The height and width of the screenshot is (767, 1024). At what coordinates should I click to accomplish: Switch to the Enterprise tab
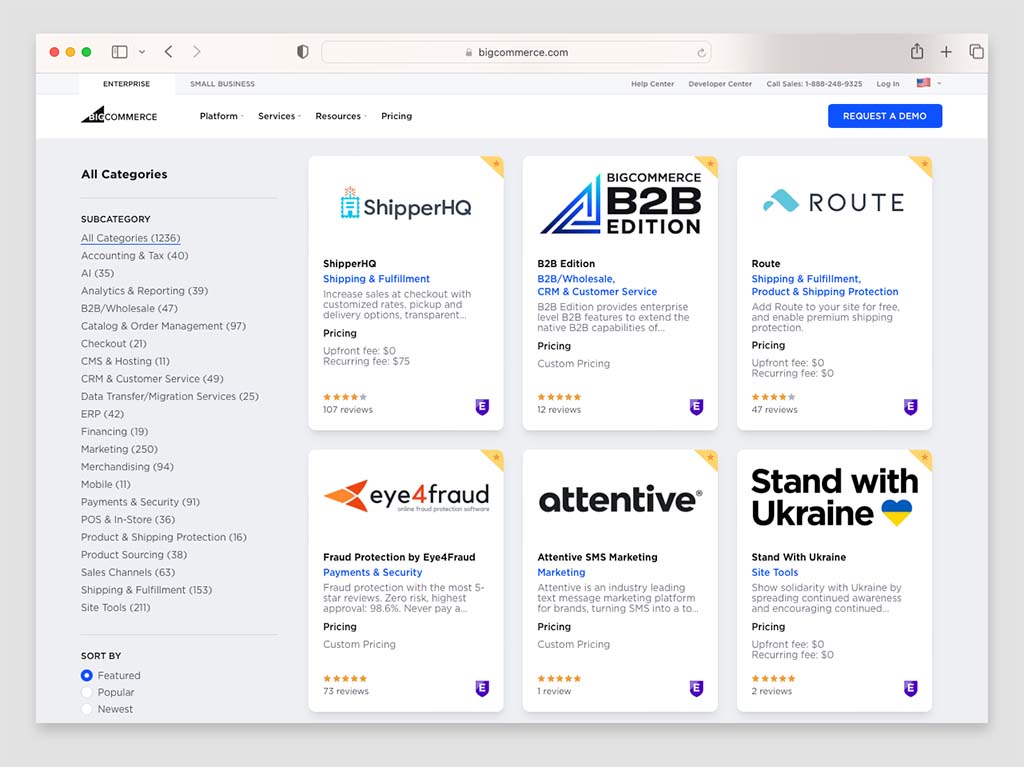click(127, 84)
